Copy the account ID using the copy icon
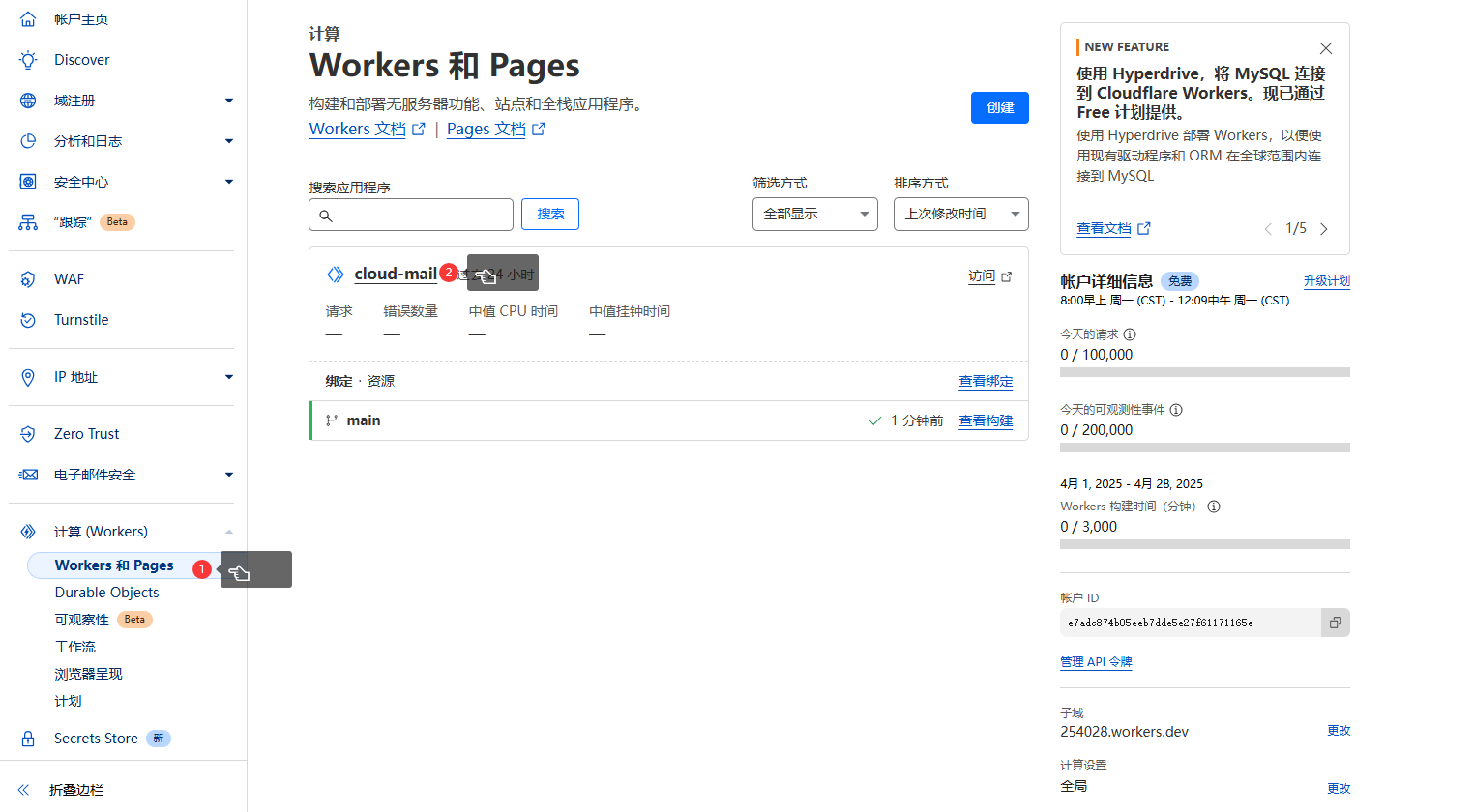The image size is (1473, 812). pyautogui.click(x=1335, y=623)
